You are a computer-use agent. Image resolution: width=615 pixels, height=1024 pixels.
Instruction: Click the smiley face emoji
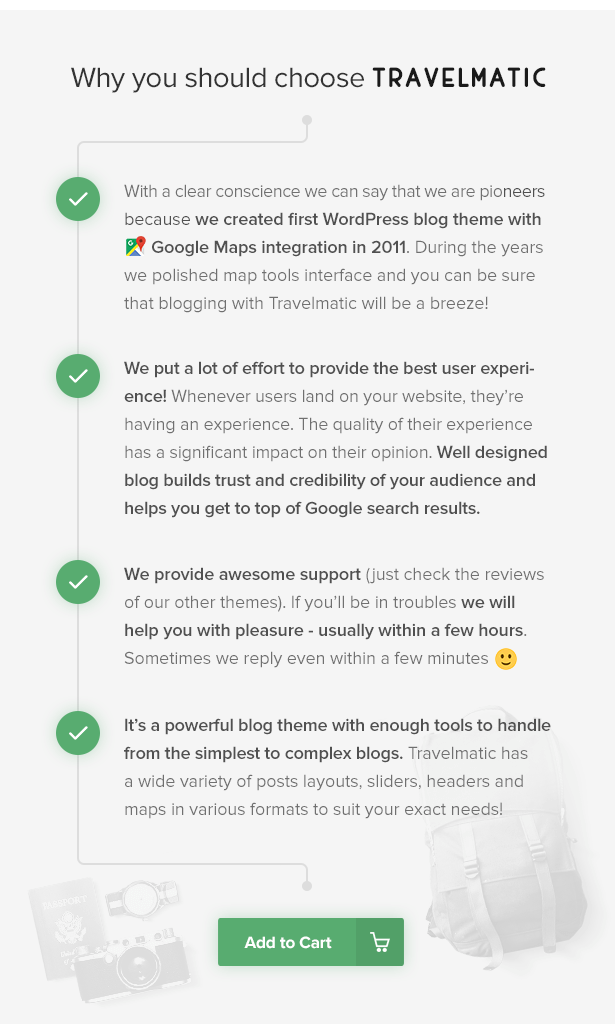[x=506, y=659]
